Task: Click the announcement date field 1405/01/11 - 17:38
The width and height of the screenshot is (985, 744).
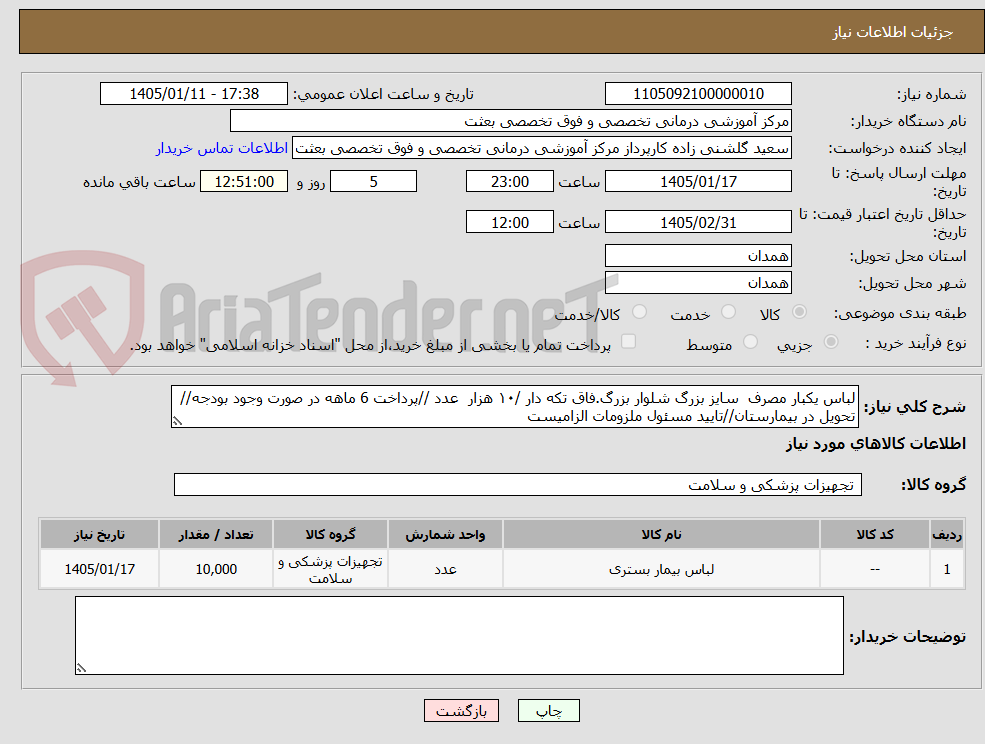Action: tap(193, 94)
